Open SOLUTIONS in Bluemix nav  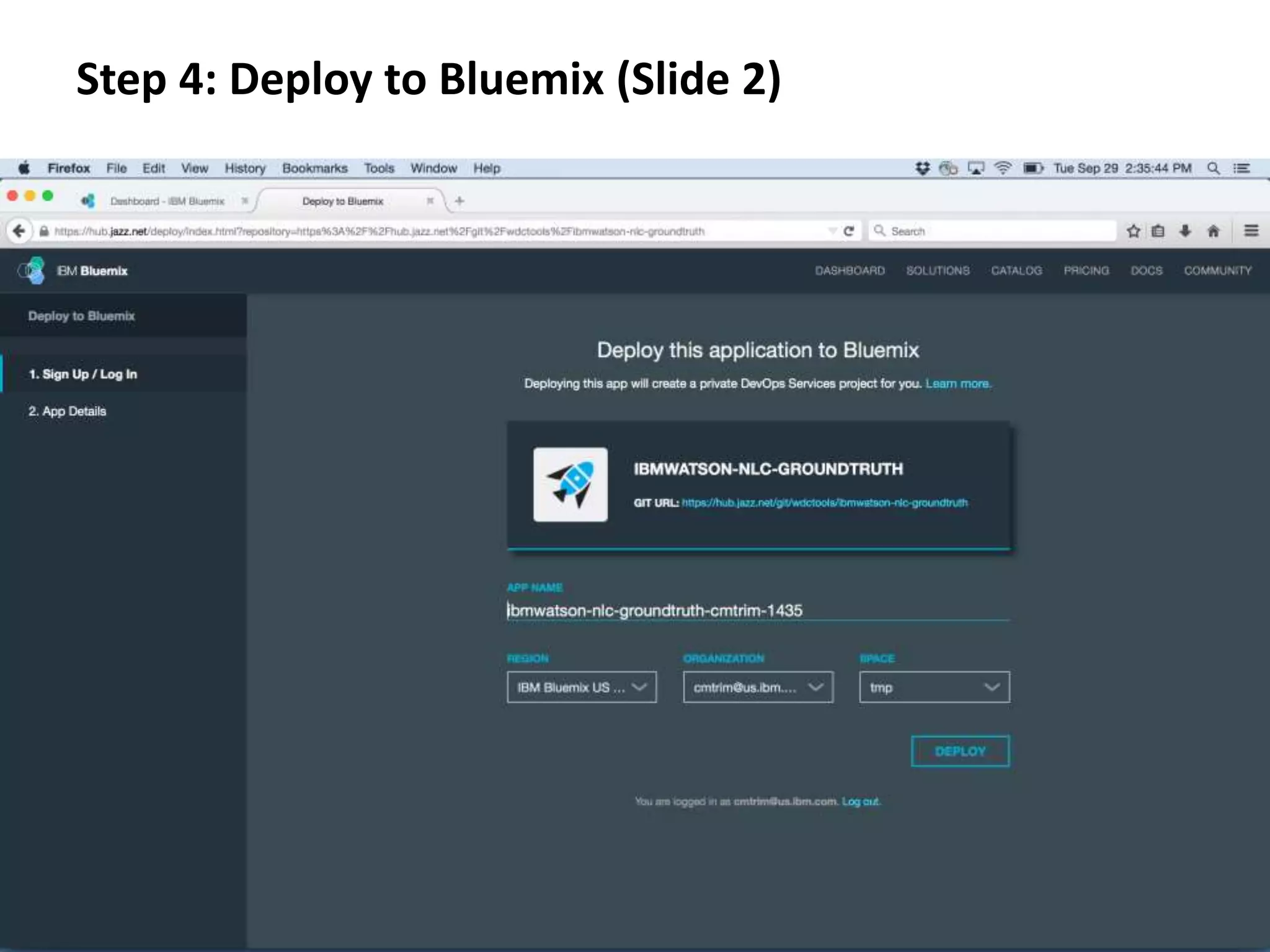point(938,271)
